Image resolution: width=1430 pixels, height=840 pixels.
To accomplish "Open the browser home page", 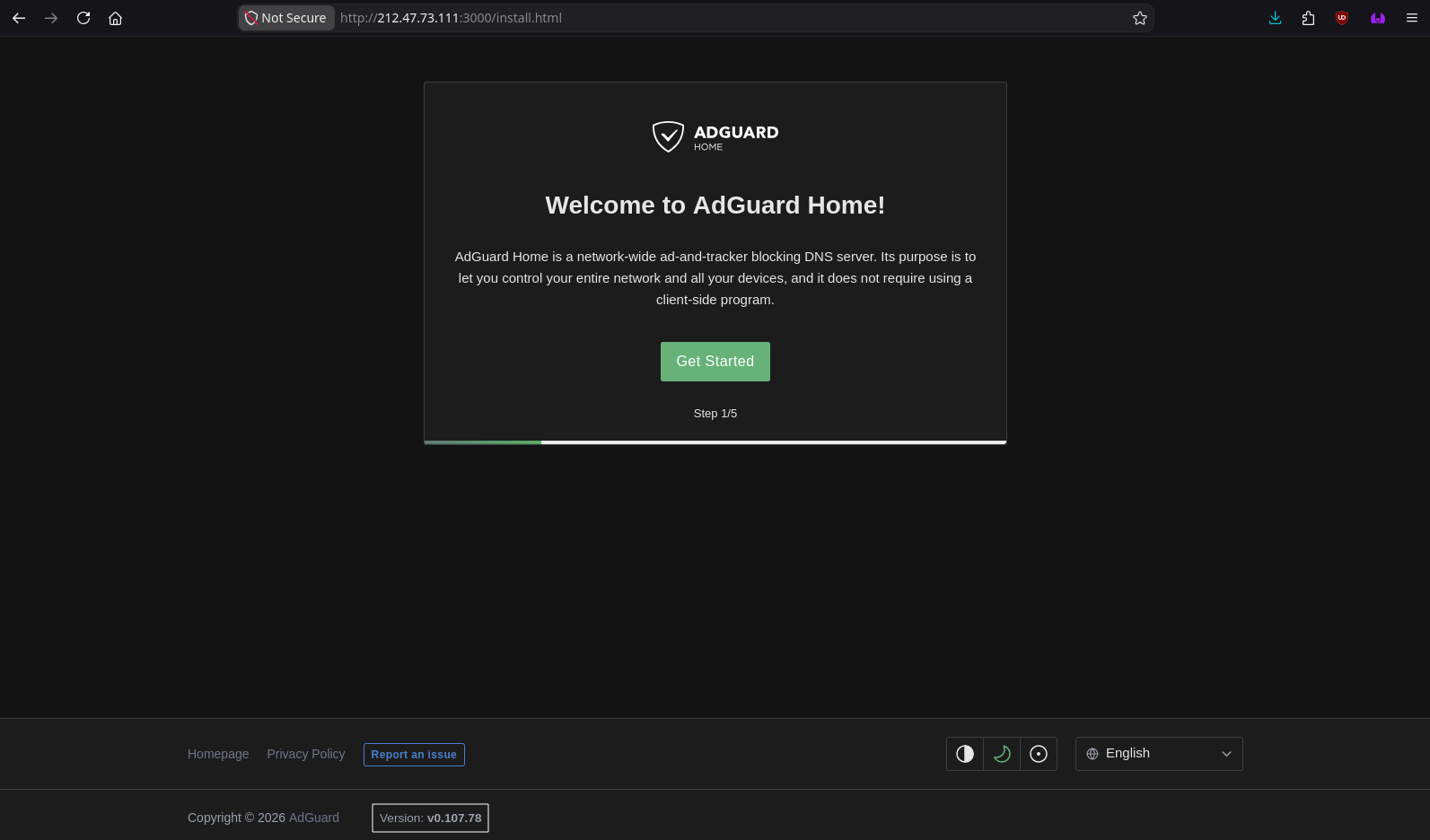I will coord(115,18).
